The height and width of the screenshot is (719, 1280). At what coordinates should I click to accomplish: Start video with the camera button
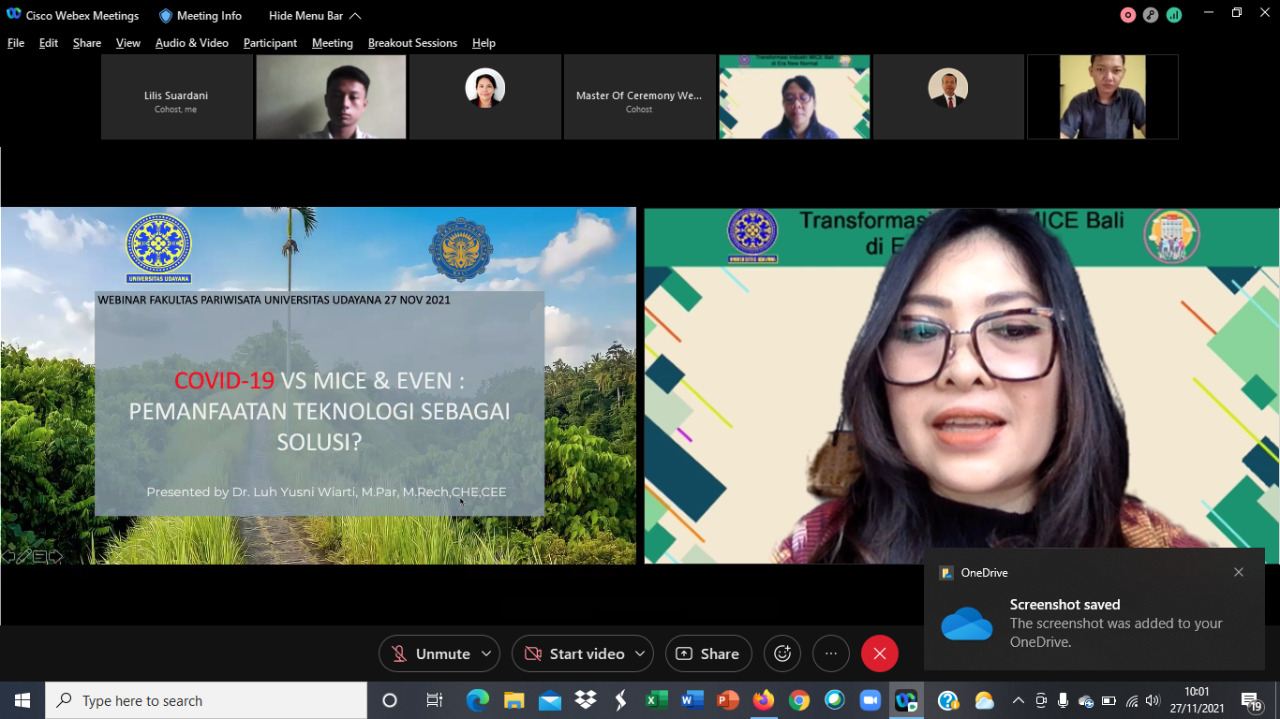pos(574,653)
